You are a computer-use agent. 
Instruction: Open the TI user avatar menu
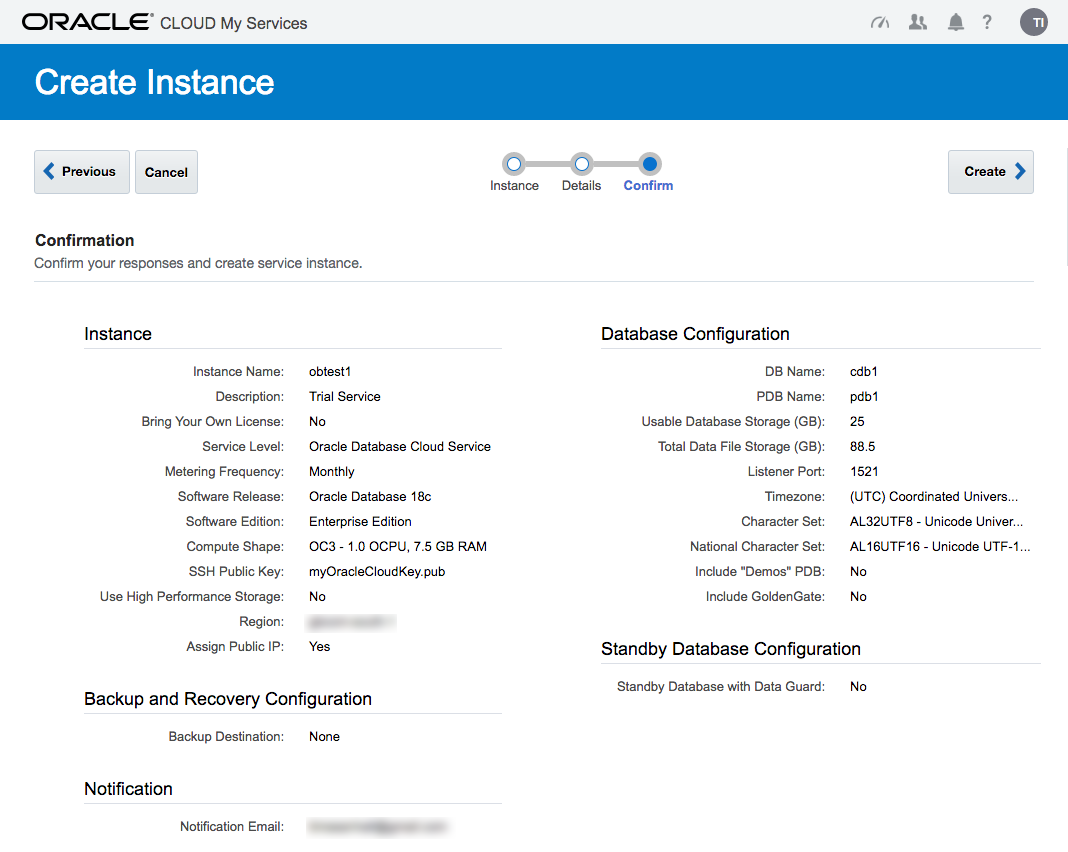pos(1033,22)
